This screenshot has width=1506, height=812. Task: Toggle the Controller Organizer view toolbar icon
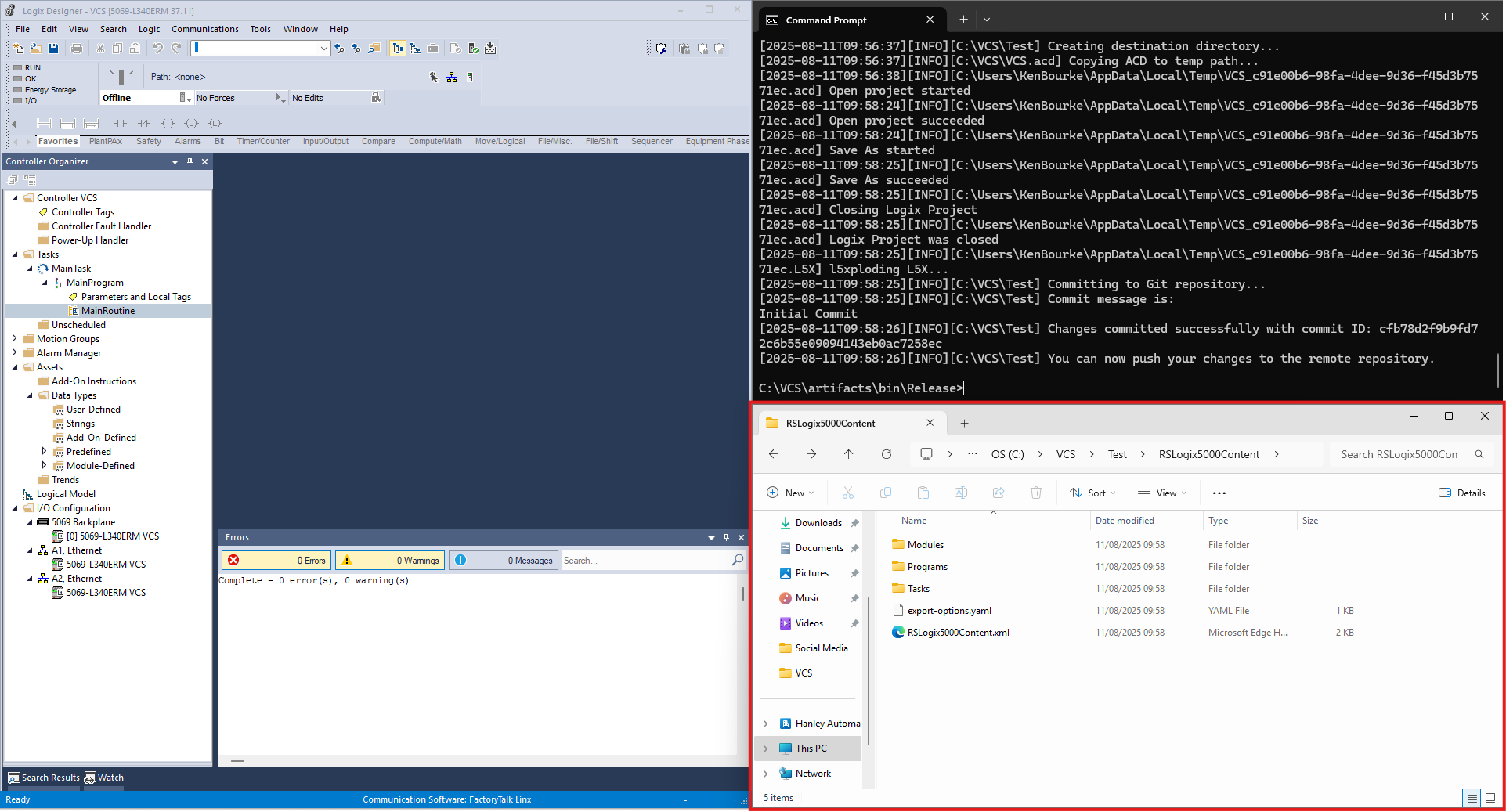coord(399,49)
